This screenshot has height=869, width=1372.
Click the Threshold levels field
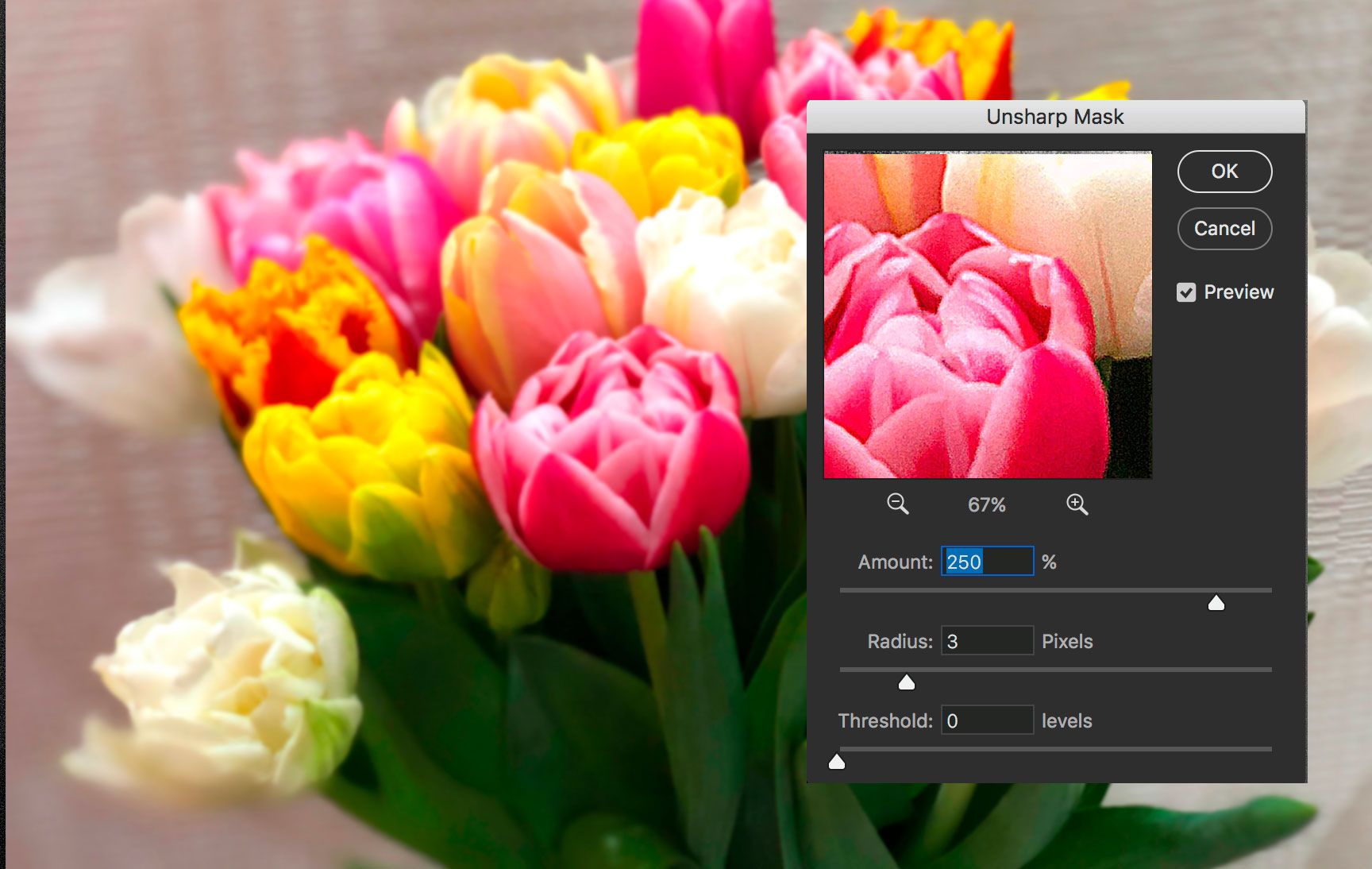click(x=986, y=720)
